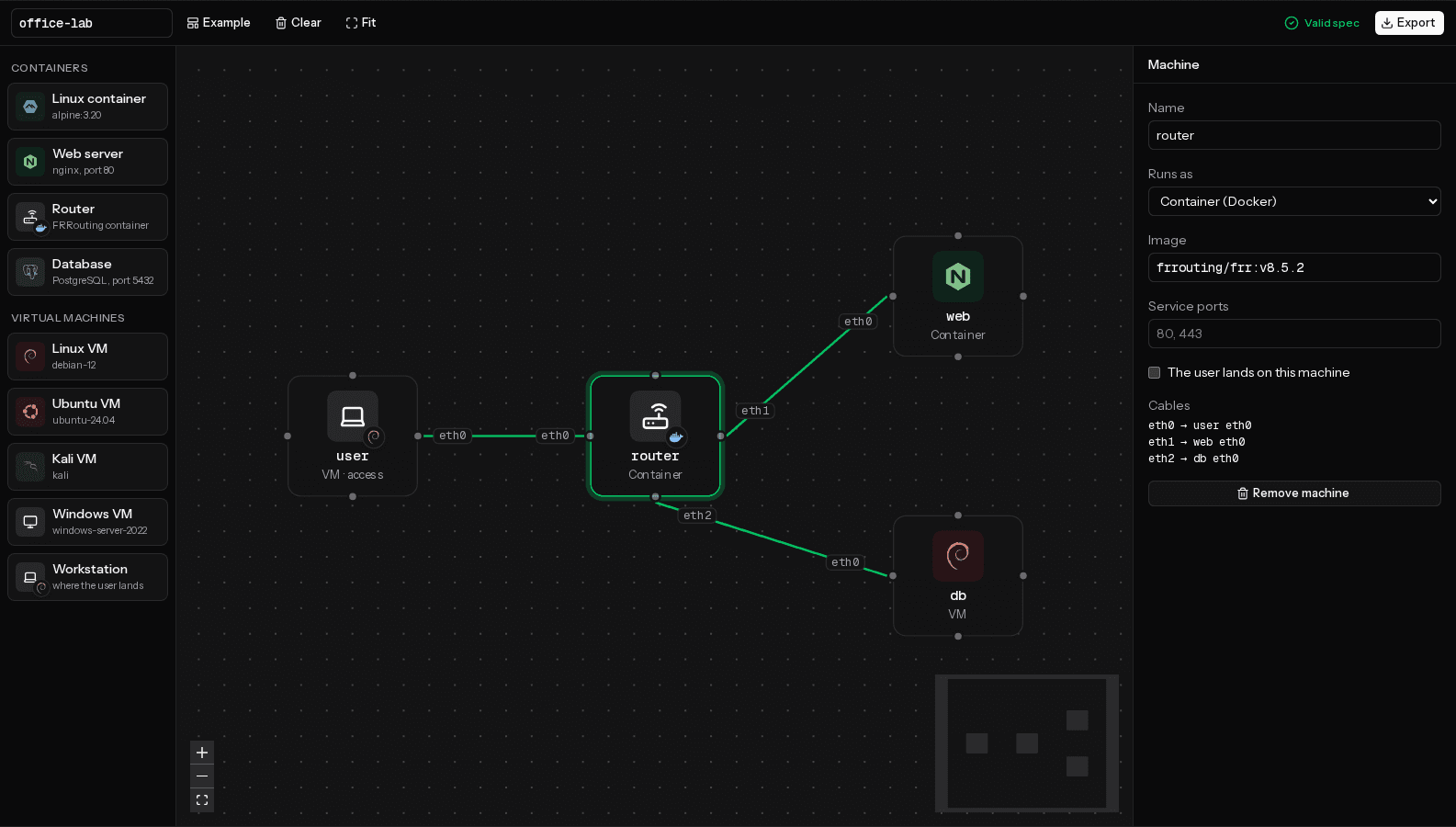The height and width of the screenshot is (827, 1456).
Task: Select the router node icon on canvas
Action: [655, 416]
